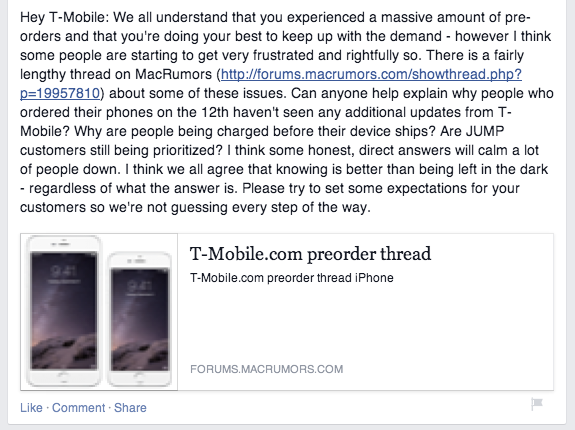Click the opening words 'Hey T-Mobile' in the post

(x=62, y=17)
